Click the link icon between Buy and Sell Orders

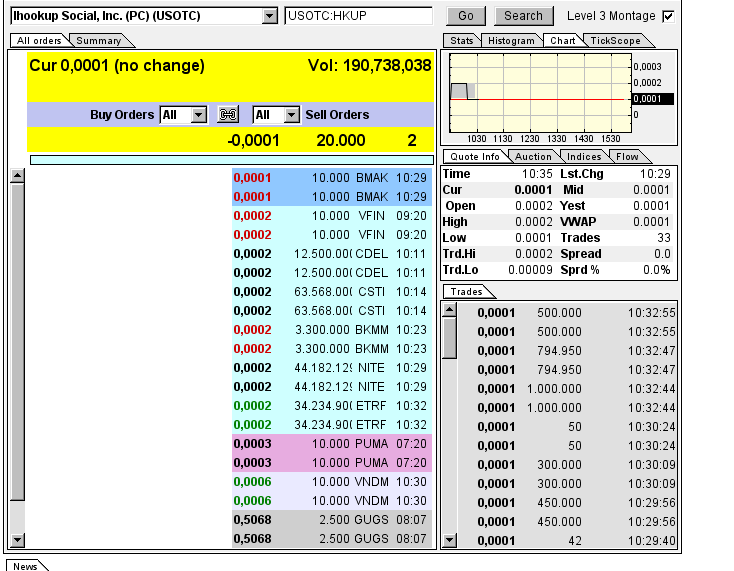coord(229,115)
